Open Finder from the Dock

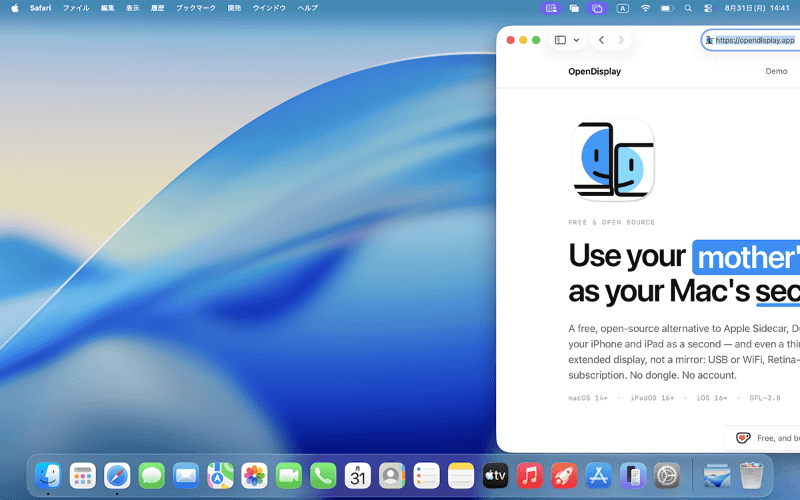pos(48,476)
